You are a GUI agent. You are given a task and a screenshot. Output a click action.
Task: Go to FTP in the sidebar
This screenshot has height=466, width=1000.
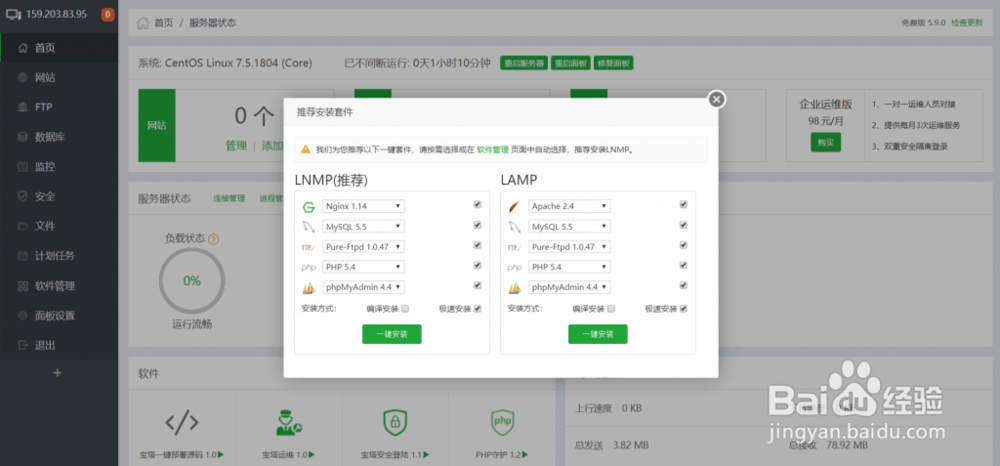tap(59, 107)
